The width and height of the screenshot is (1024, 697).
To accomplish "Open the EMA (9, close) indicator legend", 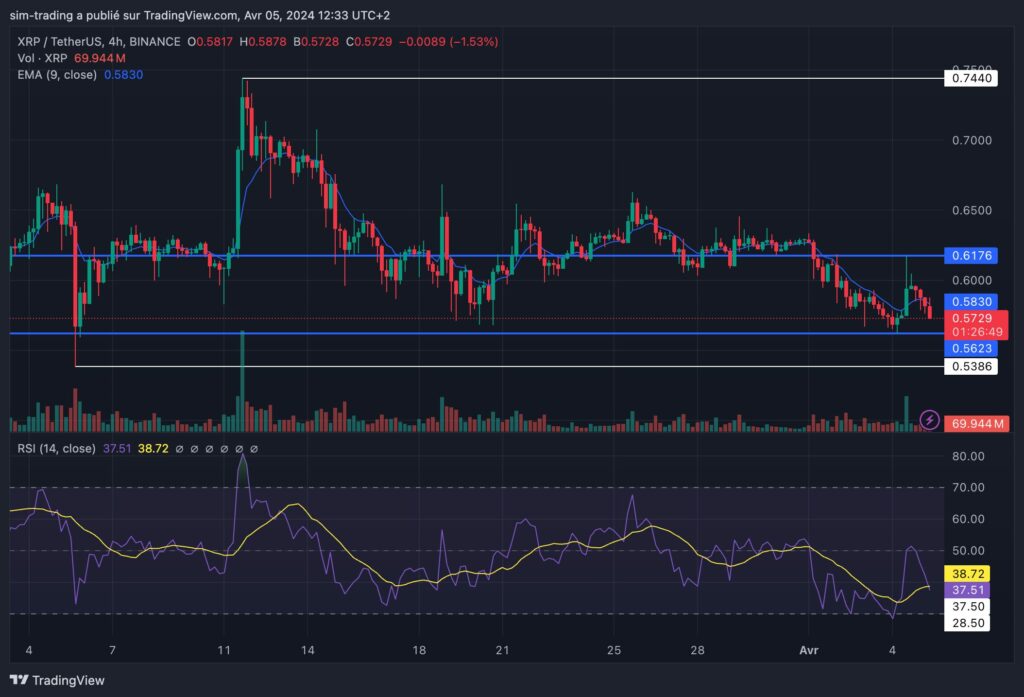I will 60,74.
